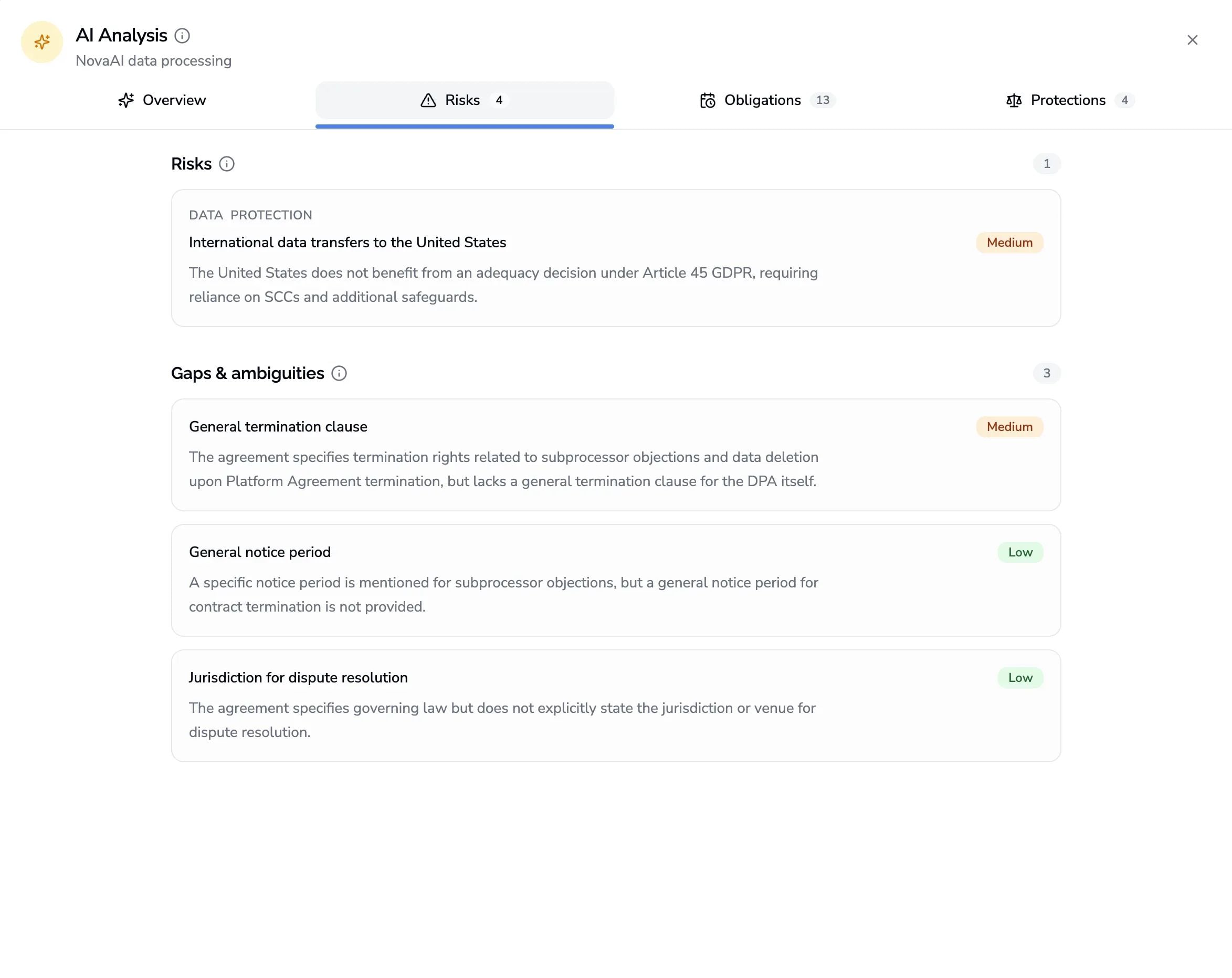Open the Obligations tab
This screenshot has width=1232, height=978.
click(767, 100)
